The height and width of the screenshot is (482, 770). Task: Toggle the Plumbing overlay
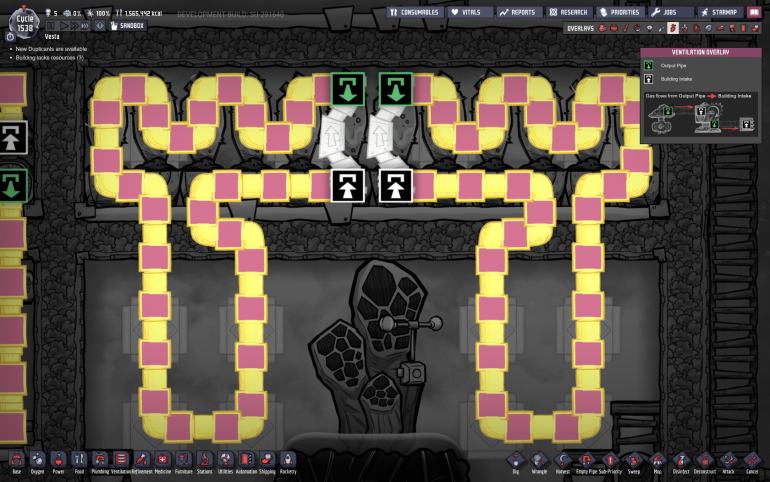[661, 28]
